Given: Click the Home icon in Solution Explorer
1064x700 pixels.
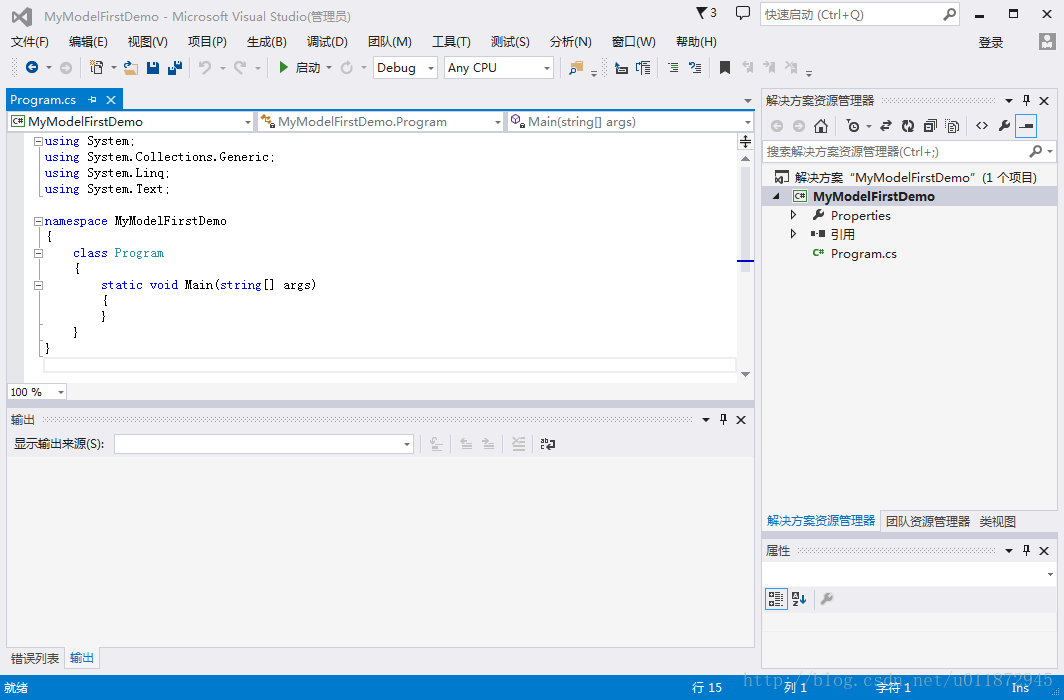Looking at the screenshot, I should [821, 125].
